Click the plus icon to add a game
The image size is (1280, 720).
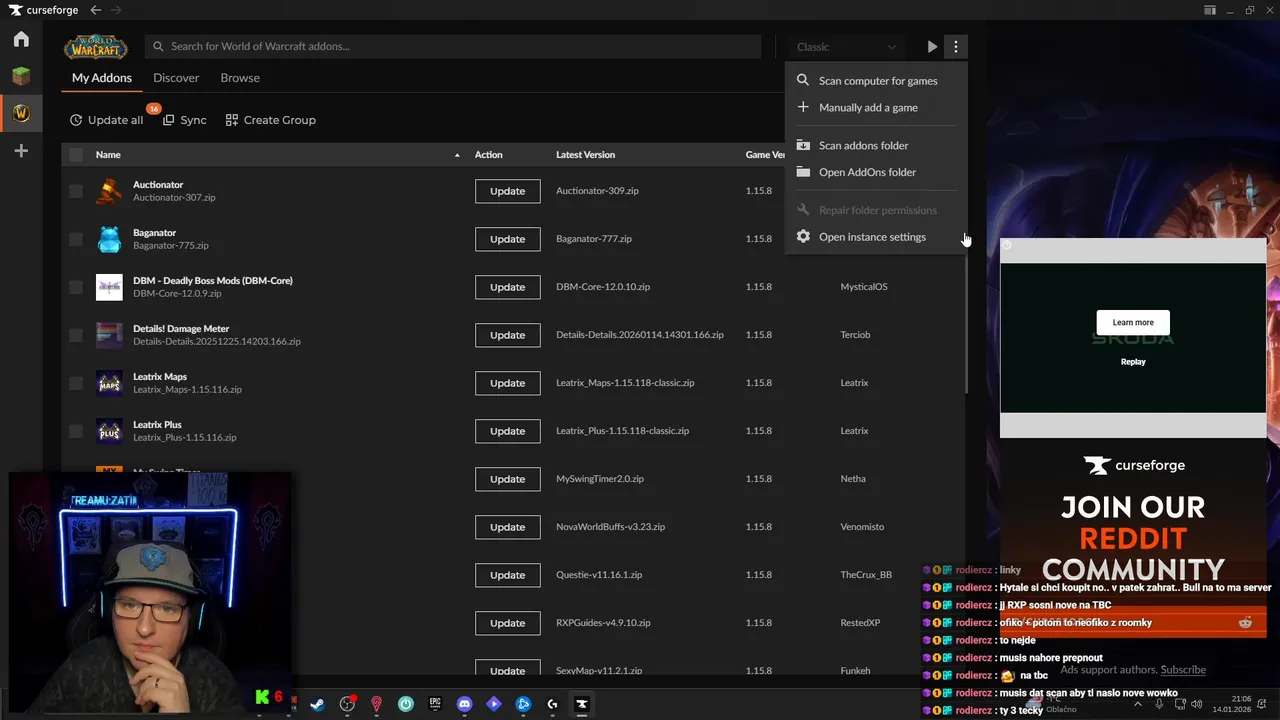[21, 151]
